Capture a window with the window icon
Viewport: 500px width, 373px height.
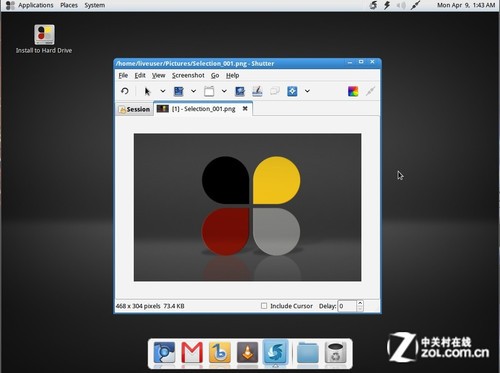pyautogui.click(x=209, y=91)
